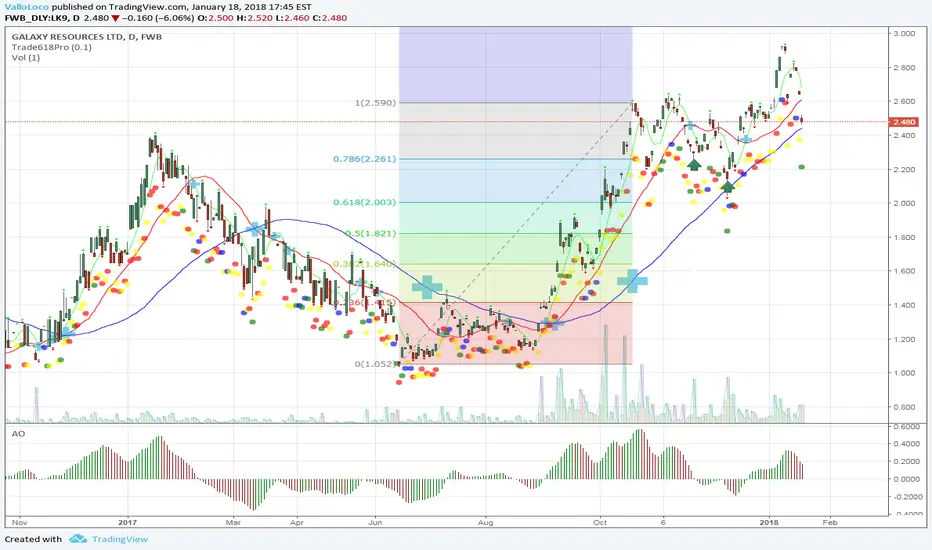Click the Apr date axis label

tap(297, 523)
